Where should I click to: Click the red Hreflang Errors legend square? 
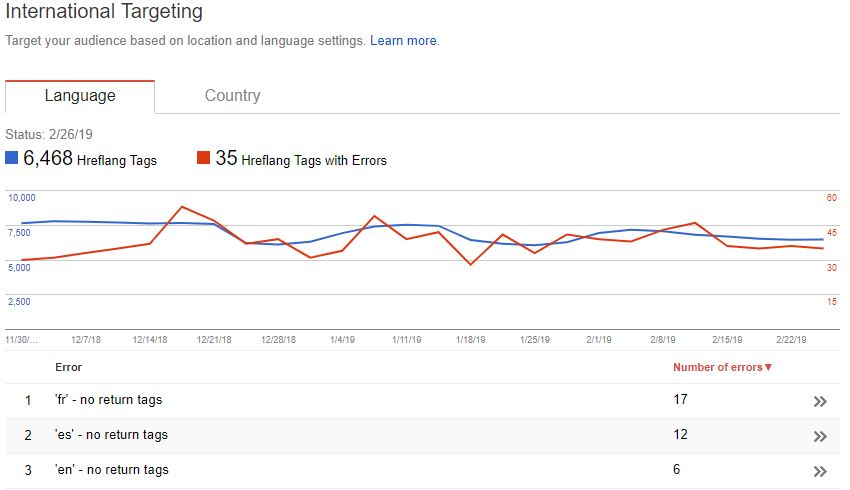click(x=204, y=158)
